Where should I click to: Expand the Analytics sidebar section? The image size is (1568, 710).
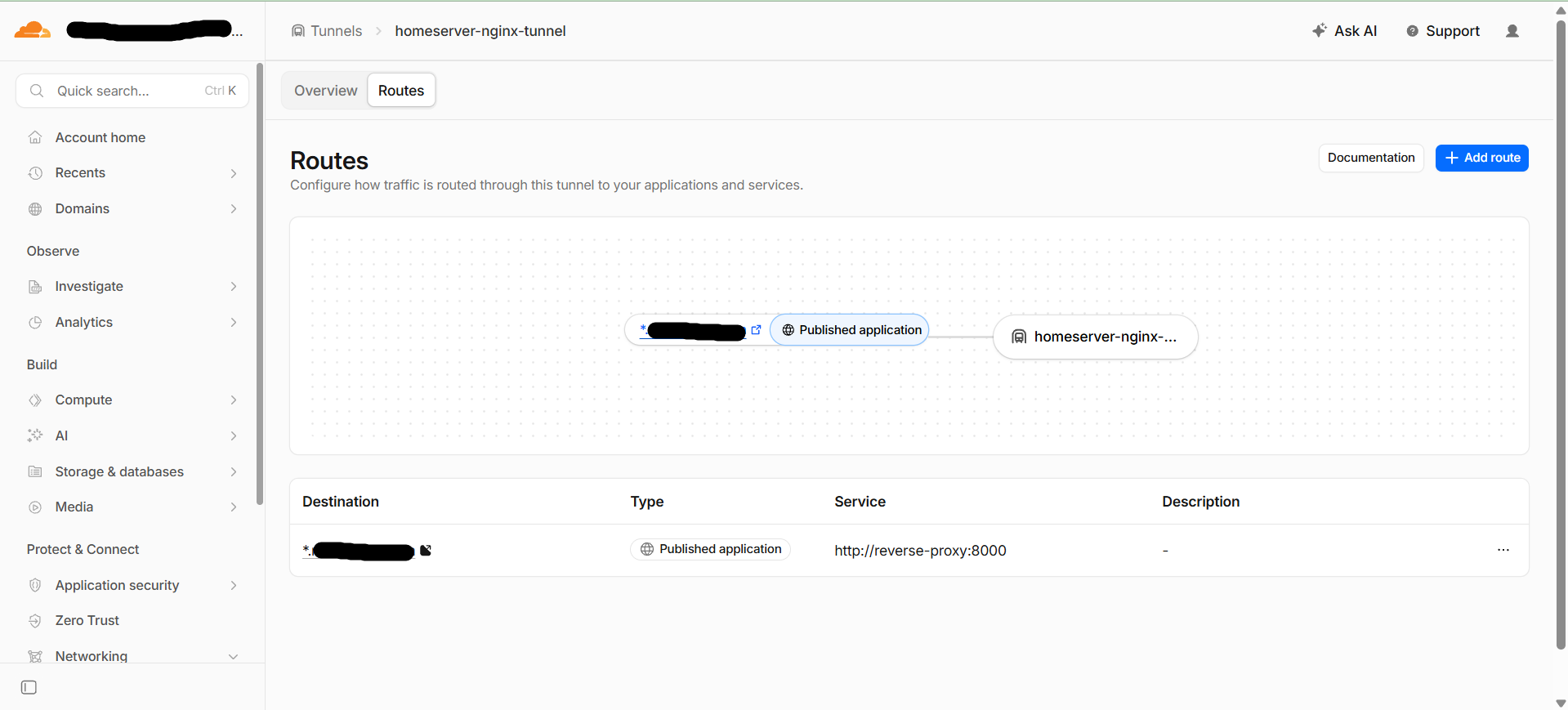tap(132, 323)
